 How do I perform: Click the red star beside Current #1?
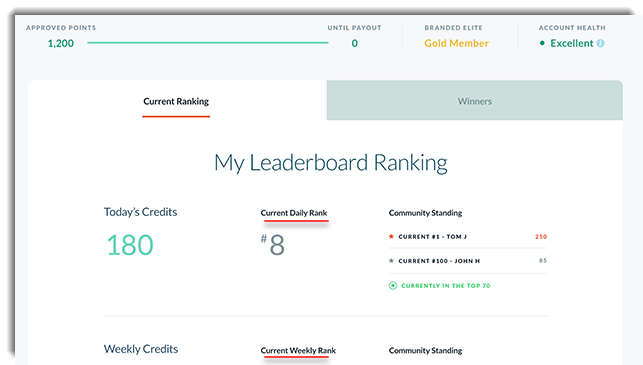tap(391, 236)
